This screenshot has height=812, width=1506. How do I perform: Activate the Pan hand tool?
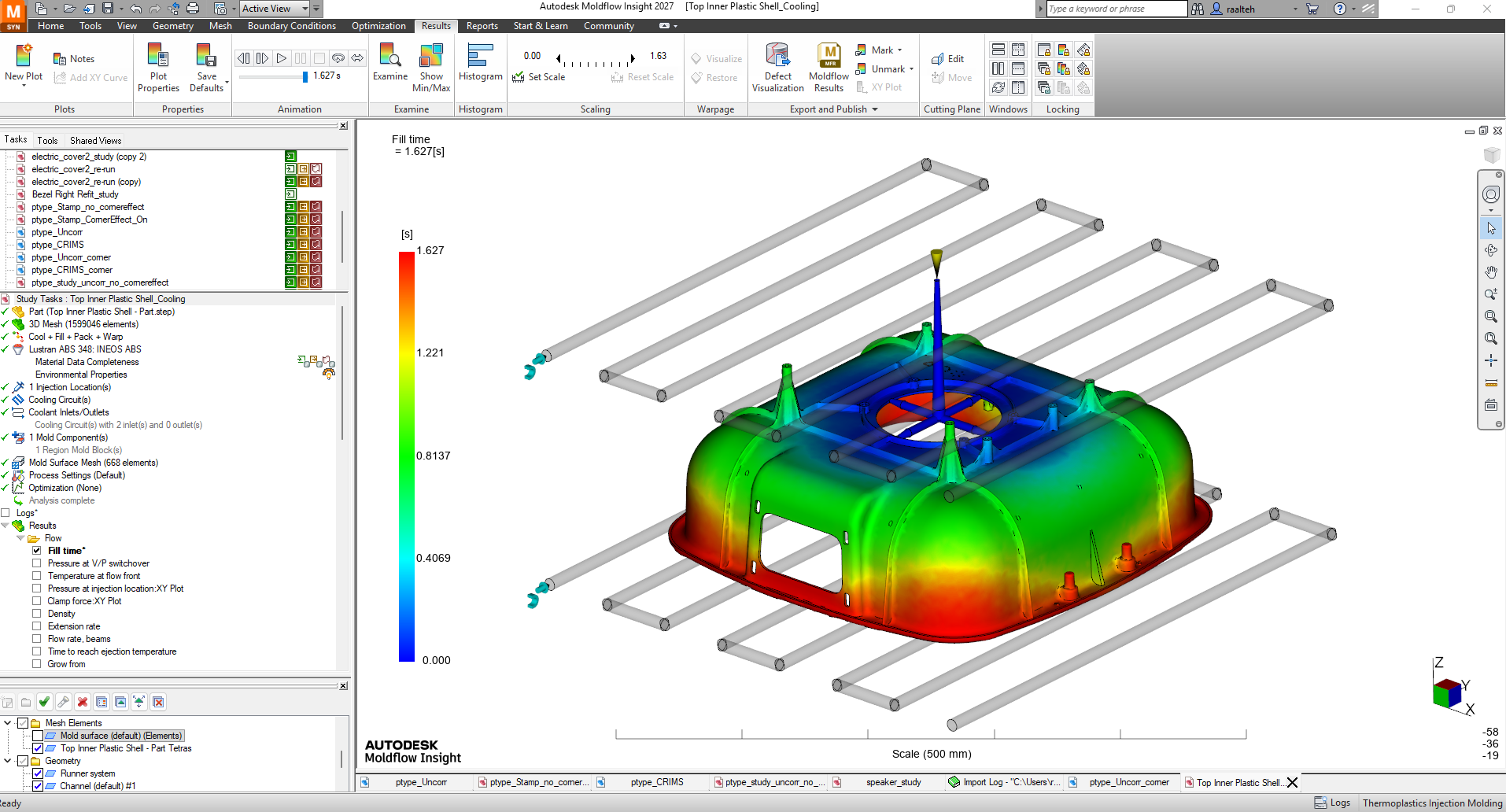point(1491,272)
